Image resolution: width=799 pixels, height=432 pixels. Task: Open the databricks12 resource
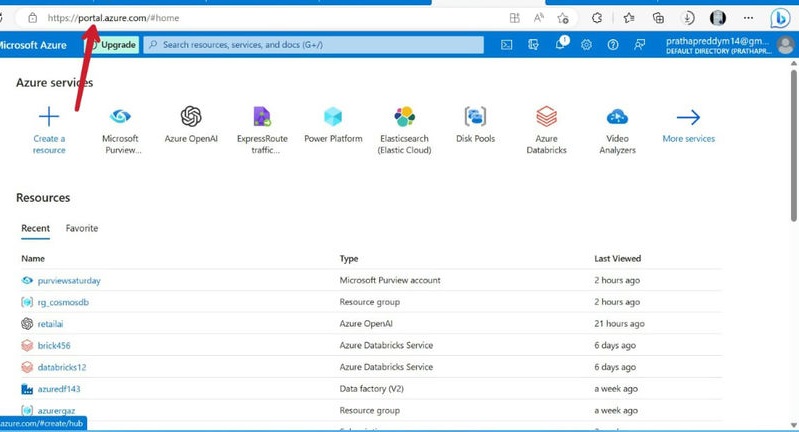62,367
